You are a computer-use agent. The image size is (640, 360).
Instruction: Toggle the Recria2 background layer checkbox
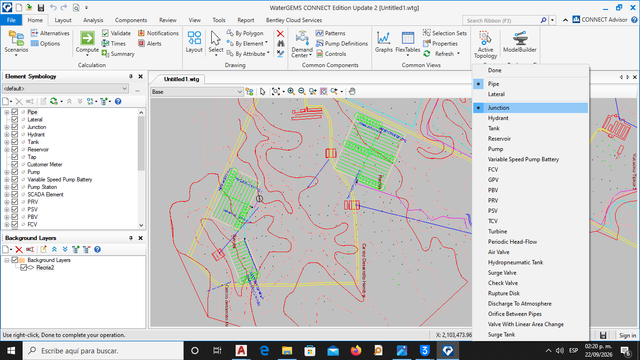[23, 268]
